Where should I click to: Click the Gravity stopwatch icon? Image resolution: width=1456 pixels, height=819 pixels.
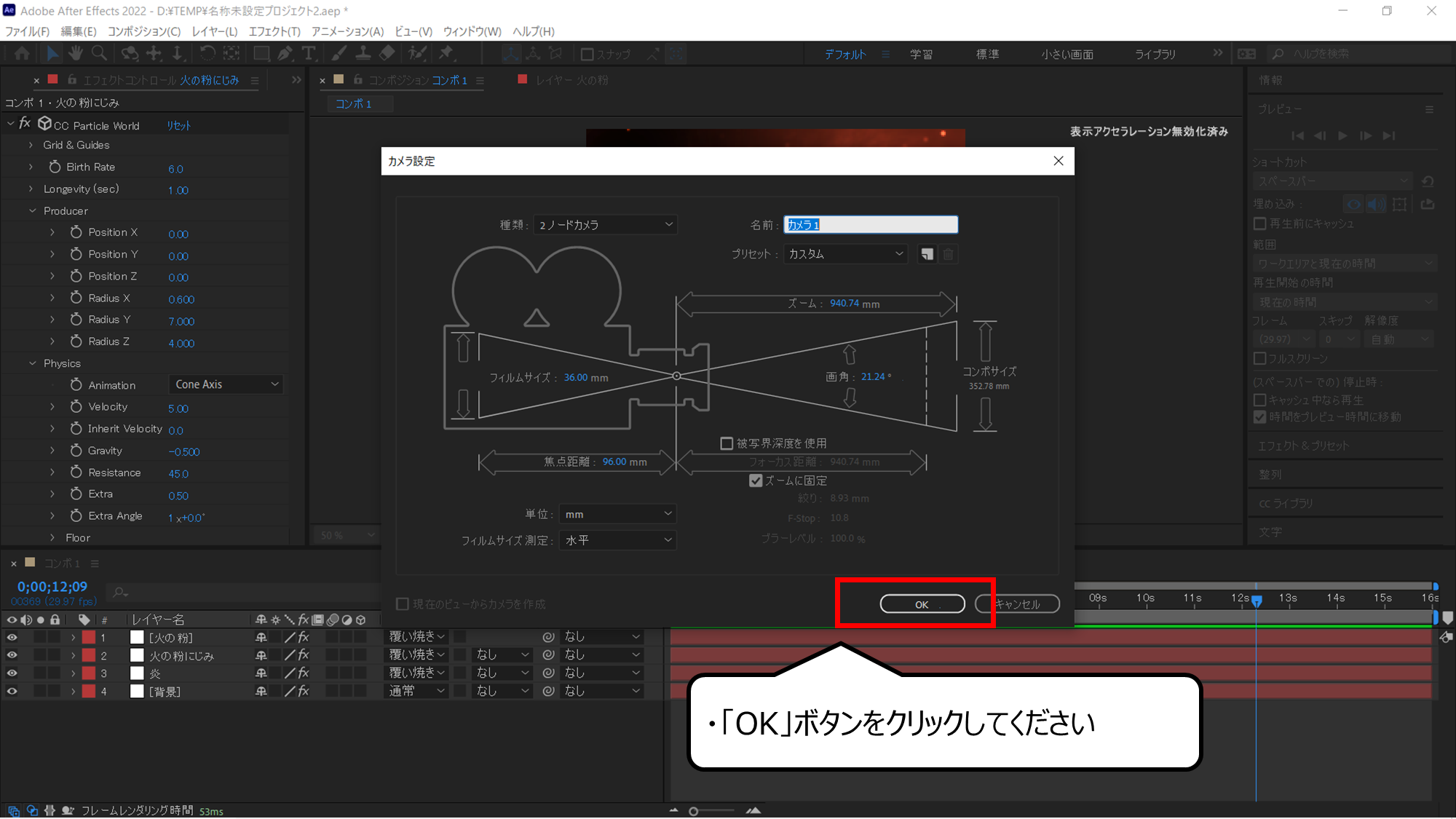click(x=76, y=451)
